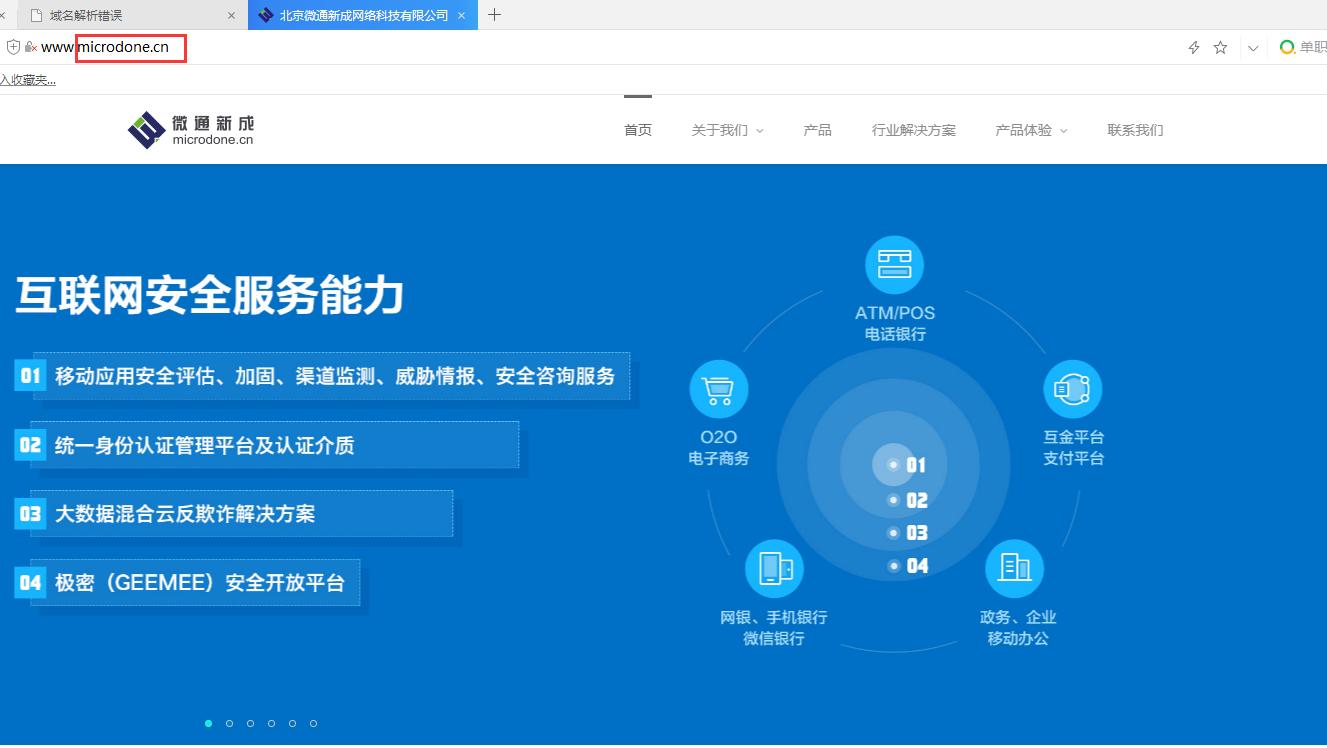Select the first carousel dot at bottom
The height and width of the screenshot is (748, 1327).
pos(209,723)
